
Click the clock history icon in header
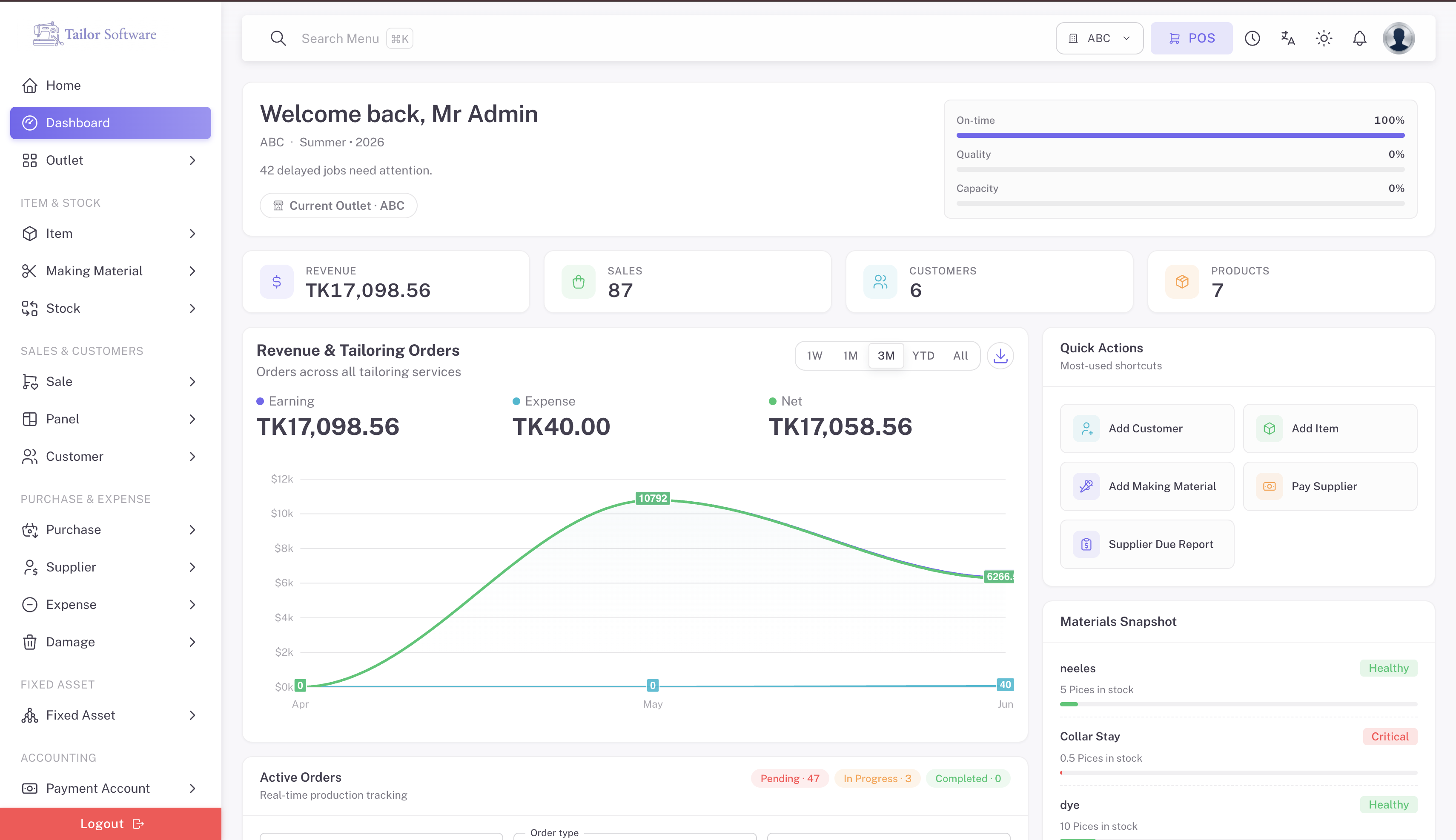(x=1252, y=39)
